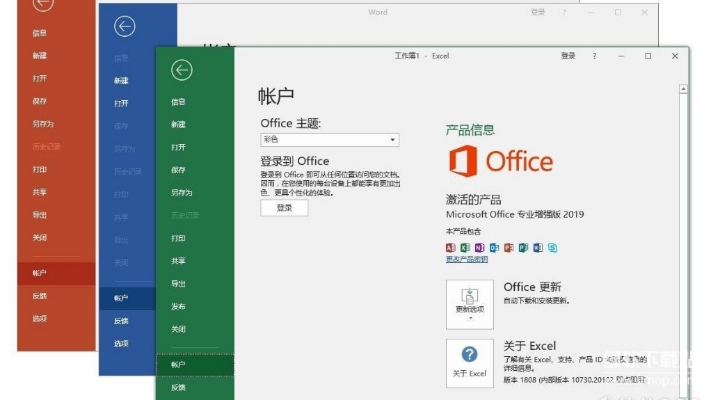The width and height of the screenshot is (712, 400).
Task: Open 打开 in the PowerPoint sidebar
Action: tap(40, 78)
